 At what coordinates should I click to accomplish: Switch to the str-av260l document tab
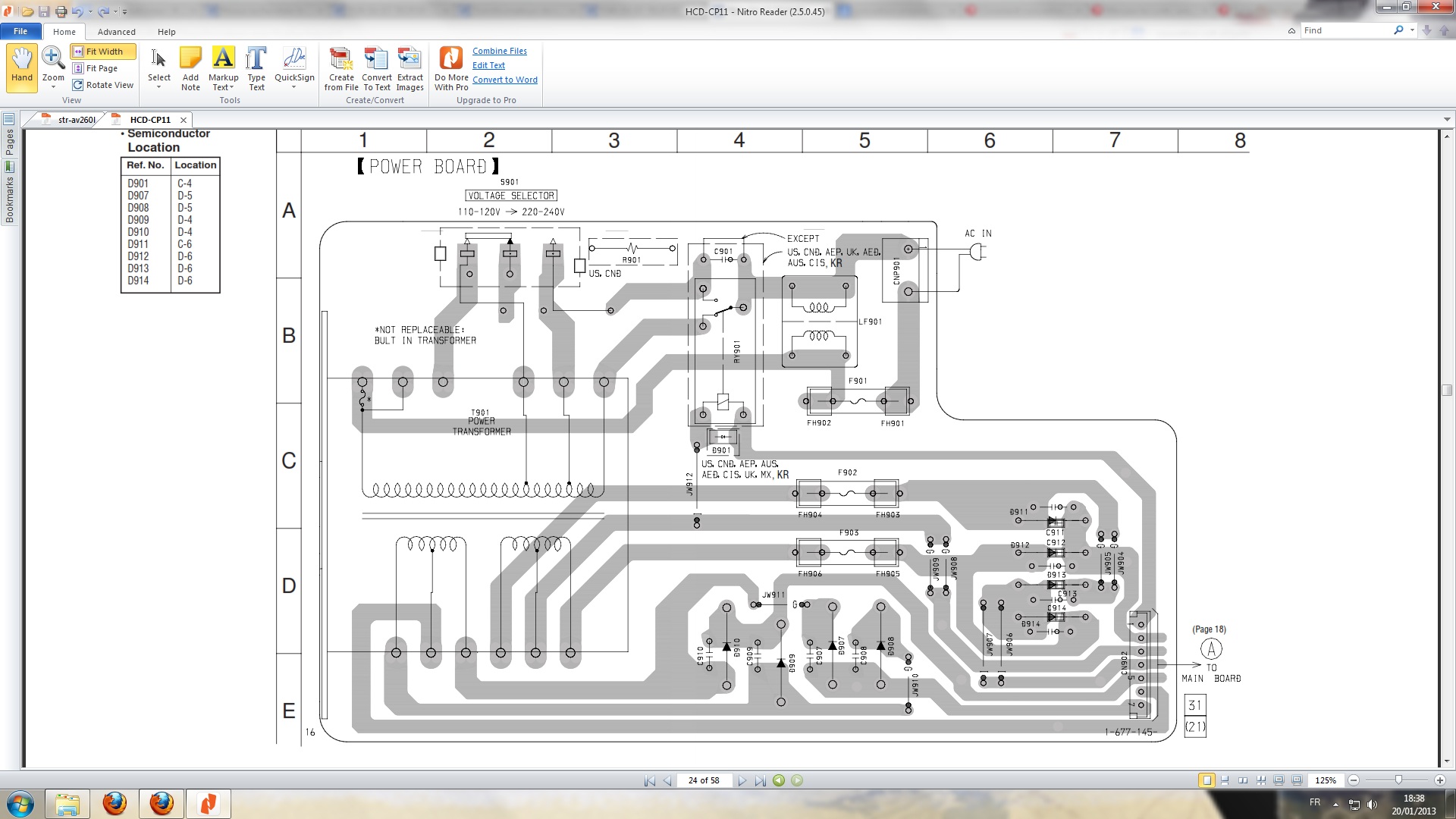pos(76,120)
